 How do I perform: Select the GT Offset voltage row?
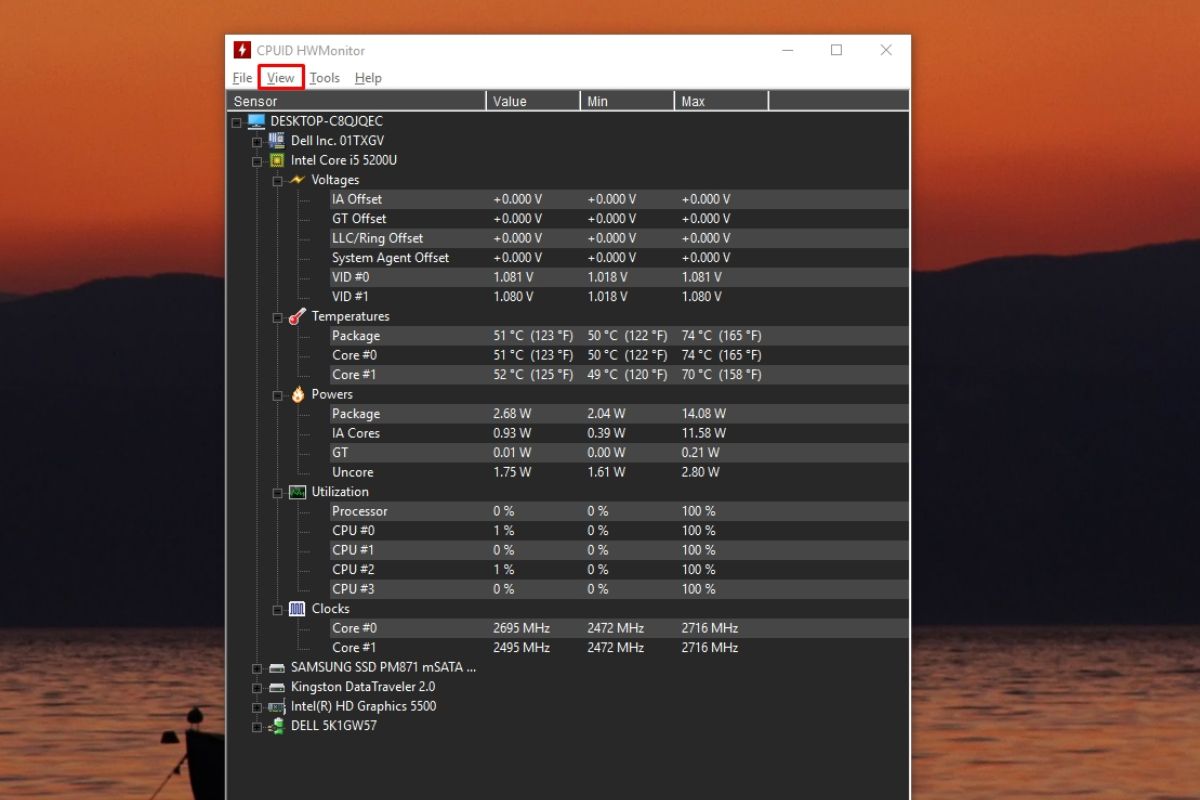click(x=619, y=219)
